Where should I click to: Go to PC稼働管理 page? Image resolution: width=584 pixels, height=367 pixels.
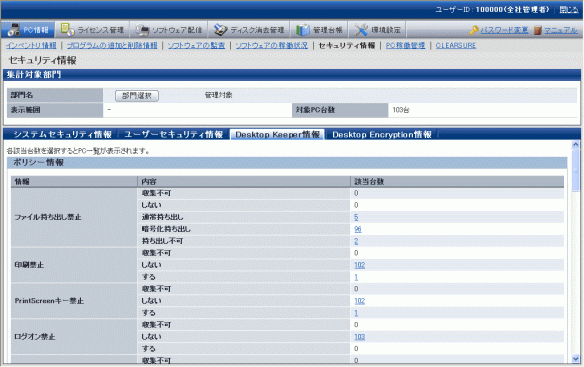pos(405,45)
